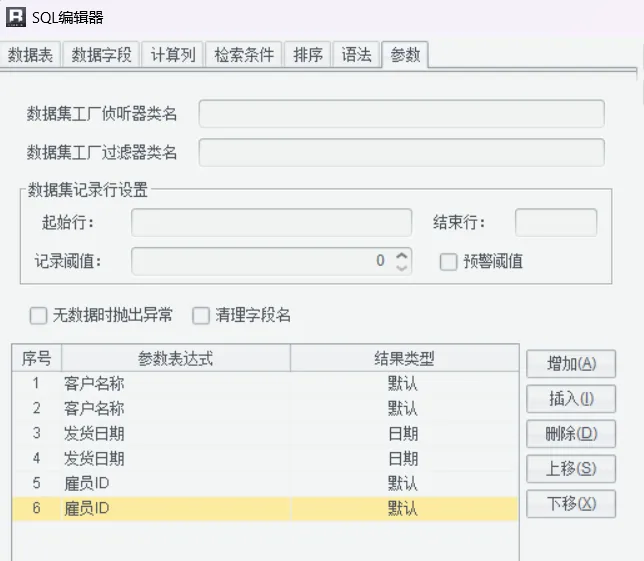The width and height of the screenshot is (644, 561).
Task: Switch to the 语法 tab
Action: 357,55
